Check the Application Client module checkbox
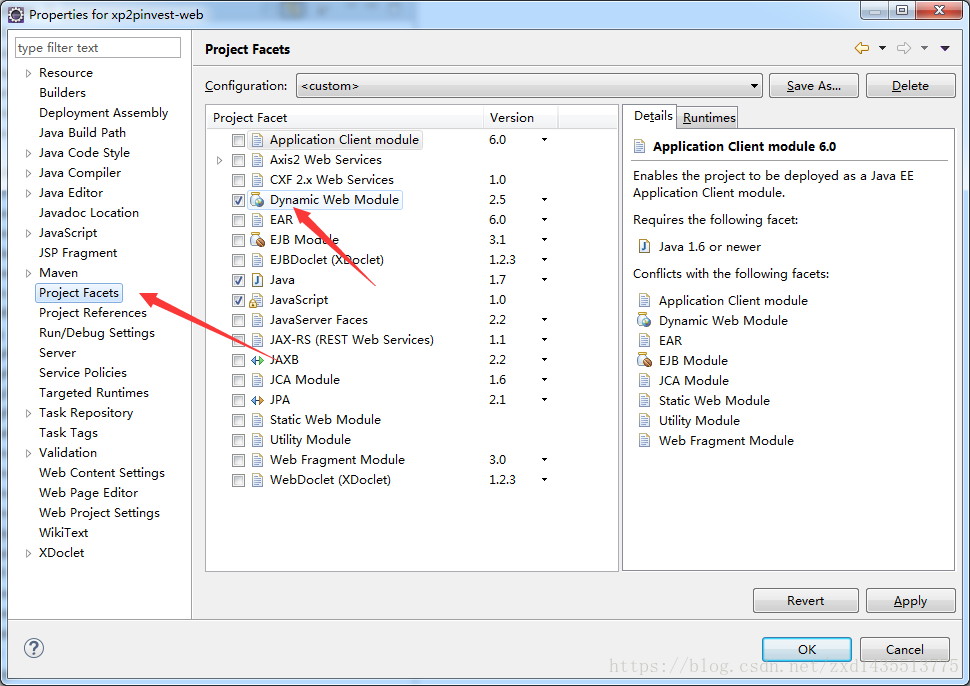Image resolution: width=970 pixels, height=686 pixels. (x=238, y=140)
